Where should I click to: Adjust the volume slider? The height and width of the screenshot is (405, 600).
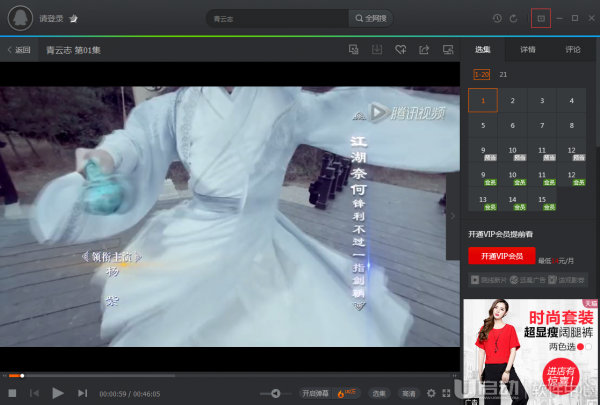276,393
